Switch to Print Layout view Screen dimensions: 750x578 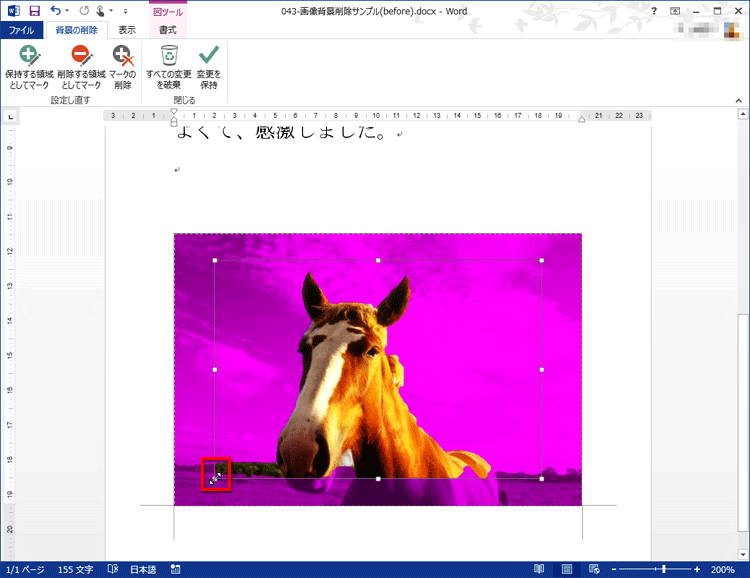pos(567,569)
